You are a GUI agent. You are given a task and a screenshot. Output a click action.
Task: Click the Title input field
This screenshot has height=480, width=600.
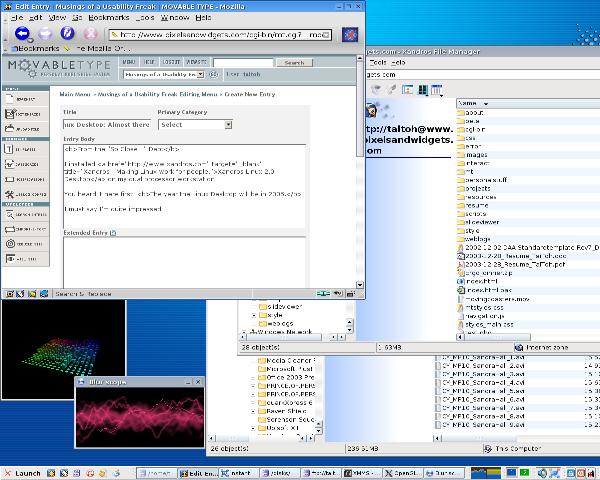pyautogui.click(x=107, y=124)
